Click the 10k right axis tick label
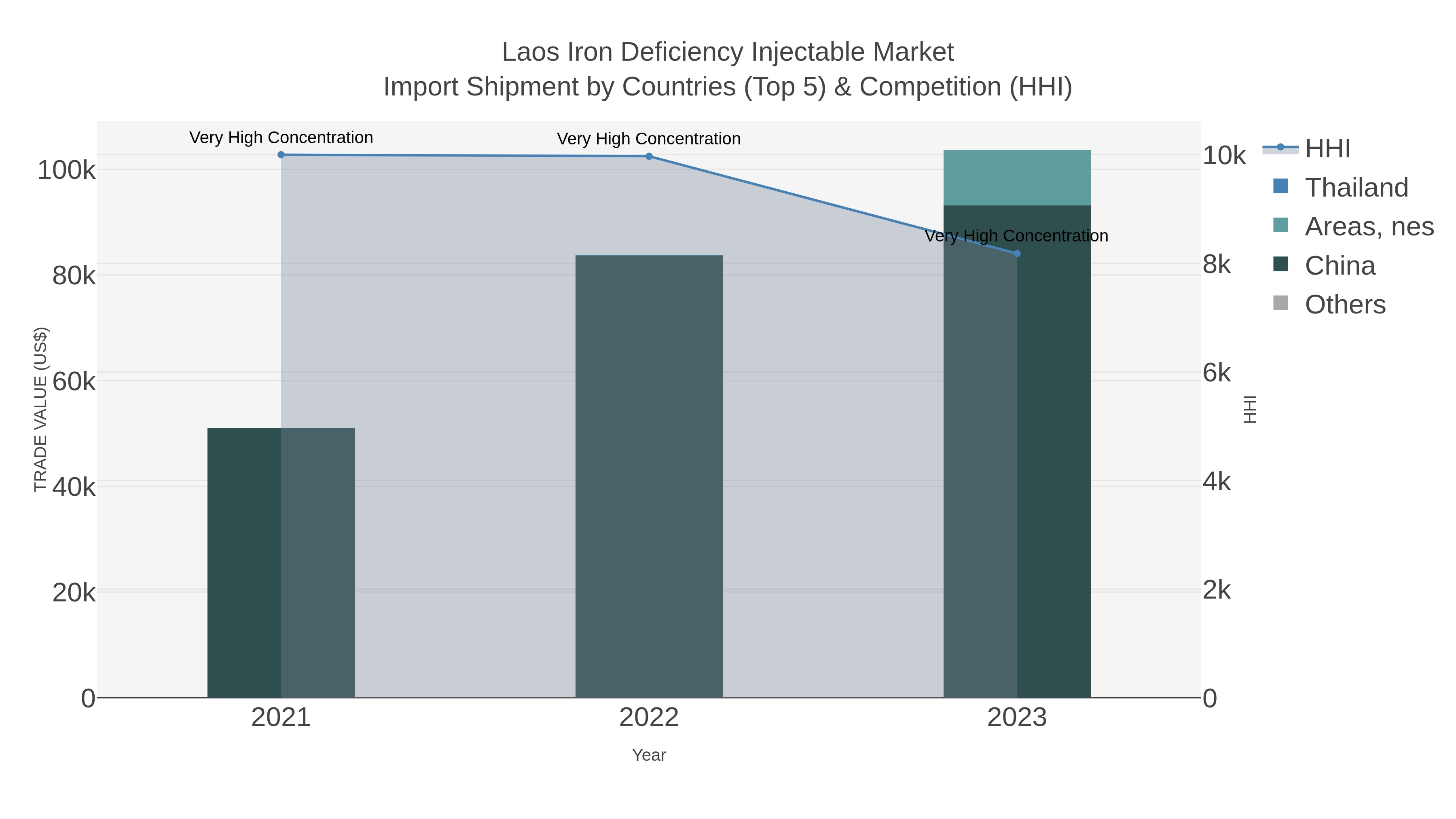This screenshot has height=819, width=1456. tap(1224, 155)
